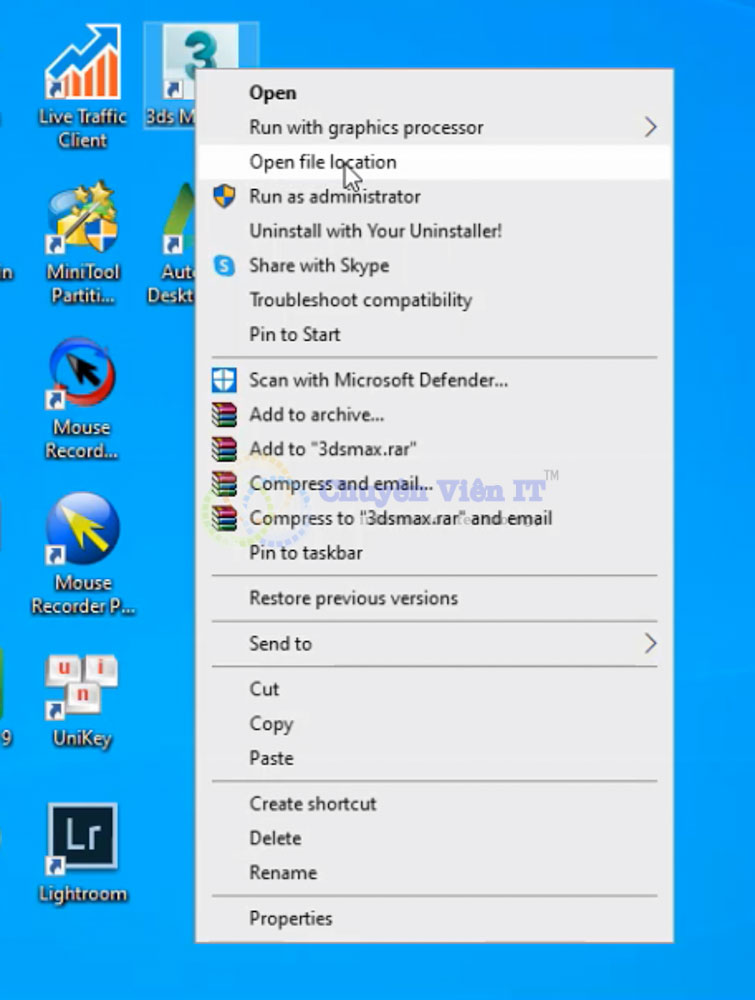Viewport: 755px width, 1000px height.
Task: Select the Mouse Recorder desktop icon with red ring
Action: point(82,377)
